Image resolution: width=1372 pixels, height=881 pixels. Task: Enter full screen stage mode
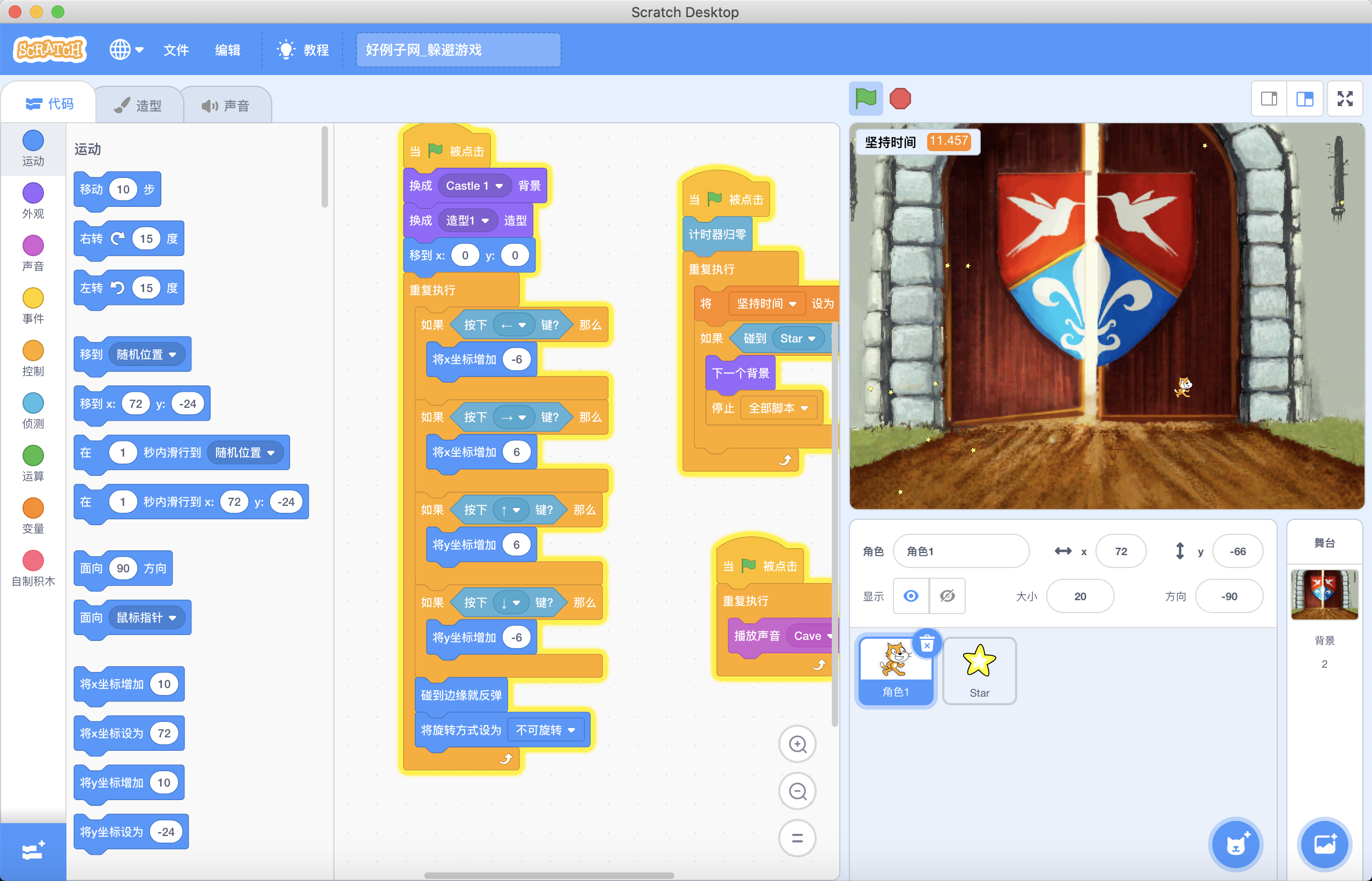pos(1345,99)
